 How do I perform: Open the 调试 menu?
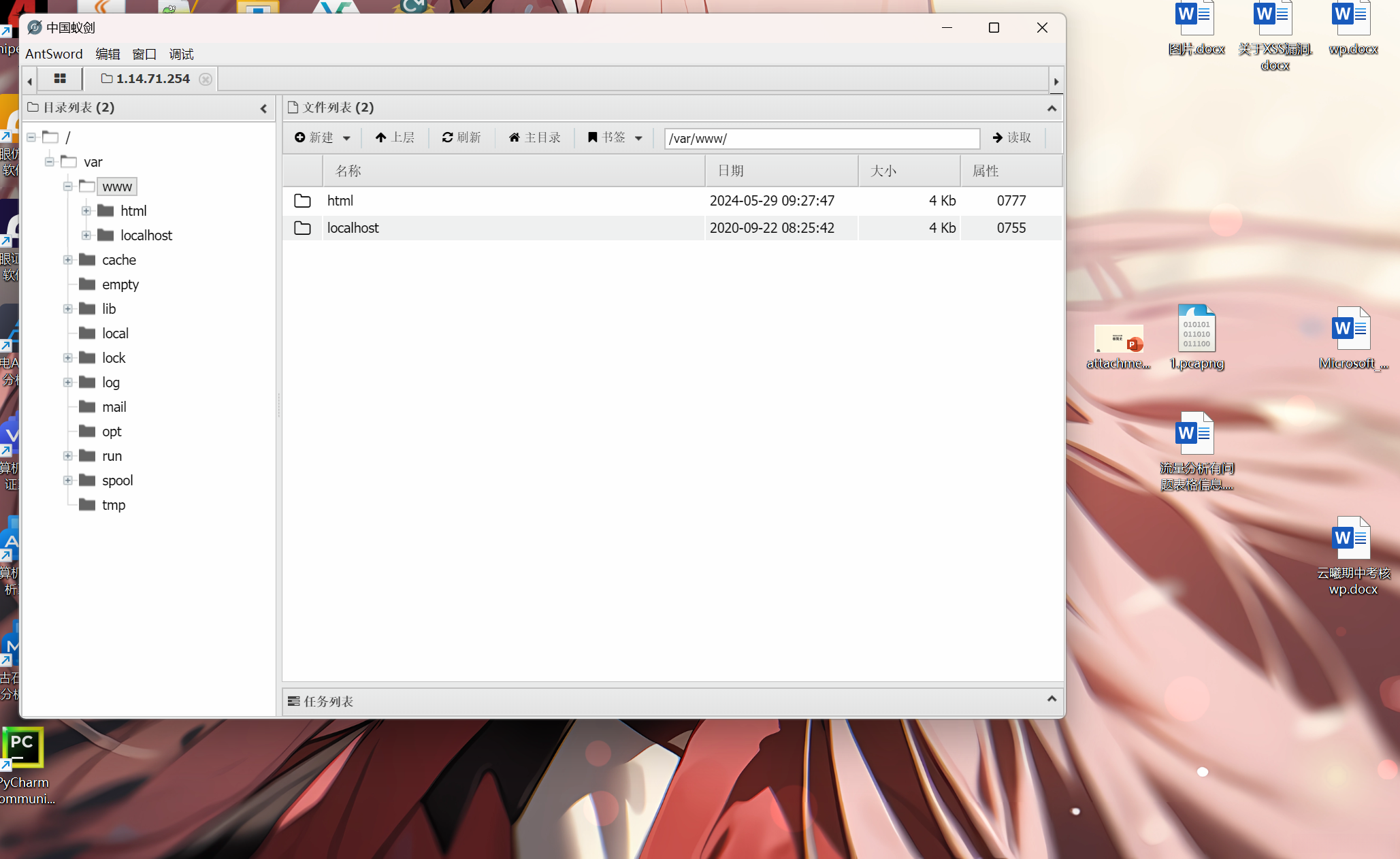181,54
